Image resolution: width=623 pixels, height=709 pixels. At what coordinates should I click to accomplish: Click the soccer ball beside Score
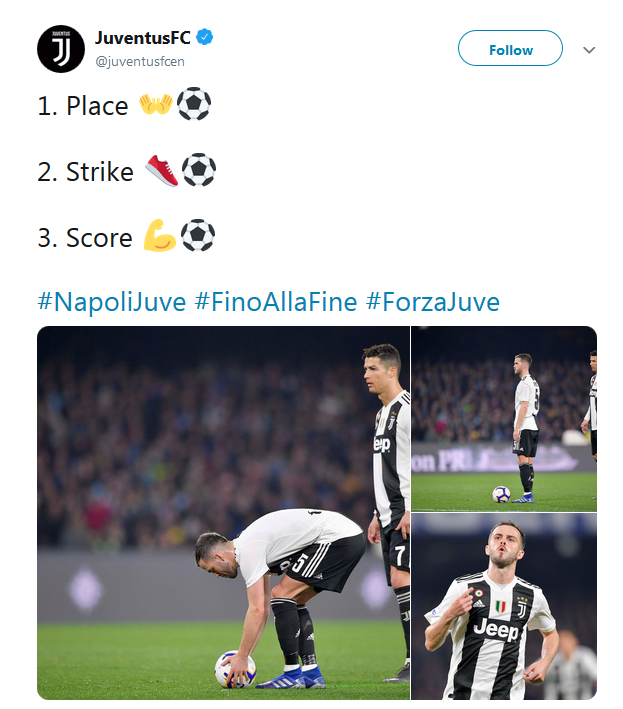coord(198,237)
